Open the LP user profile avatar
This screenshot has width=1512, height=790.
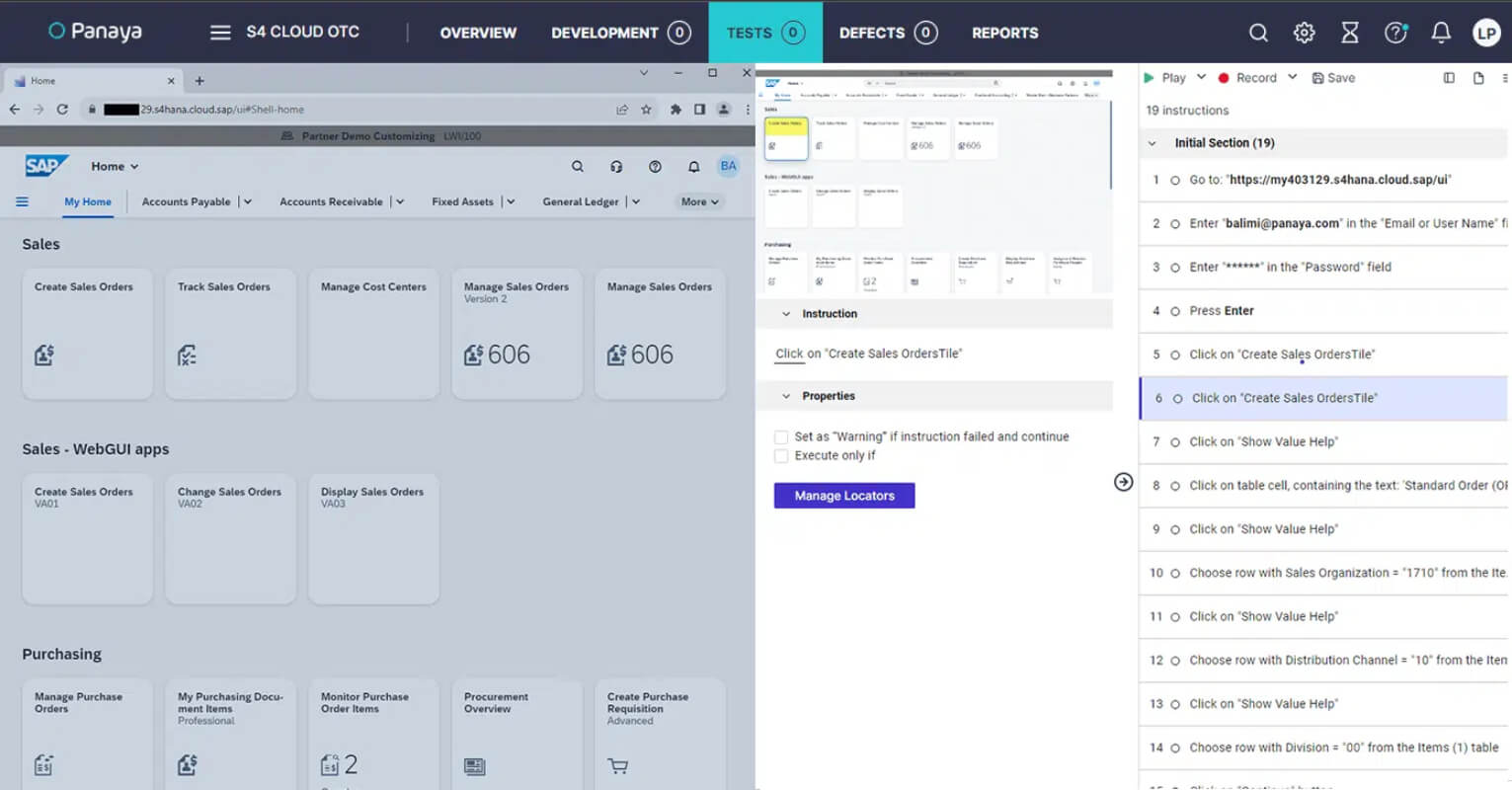(x=1486, y=33)
